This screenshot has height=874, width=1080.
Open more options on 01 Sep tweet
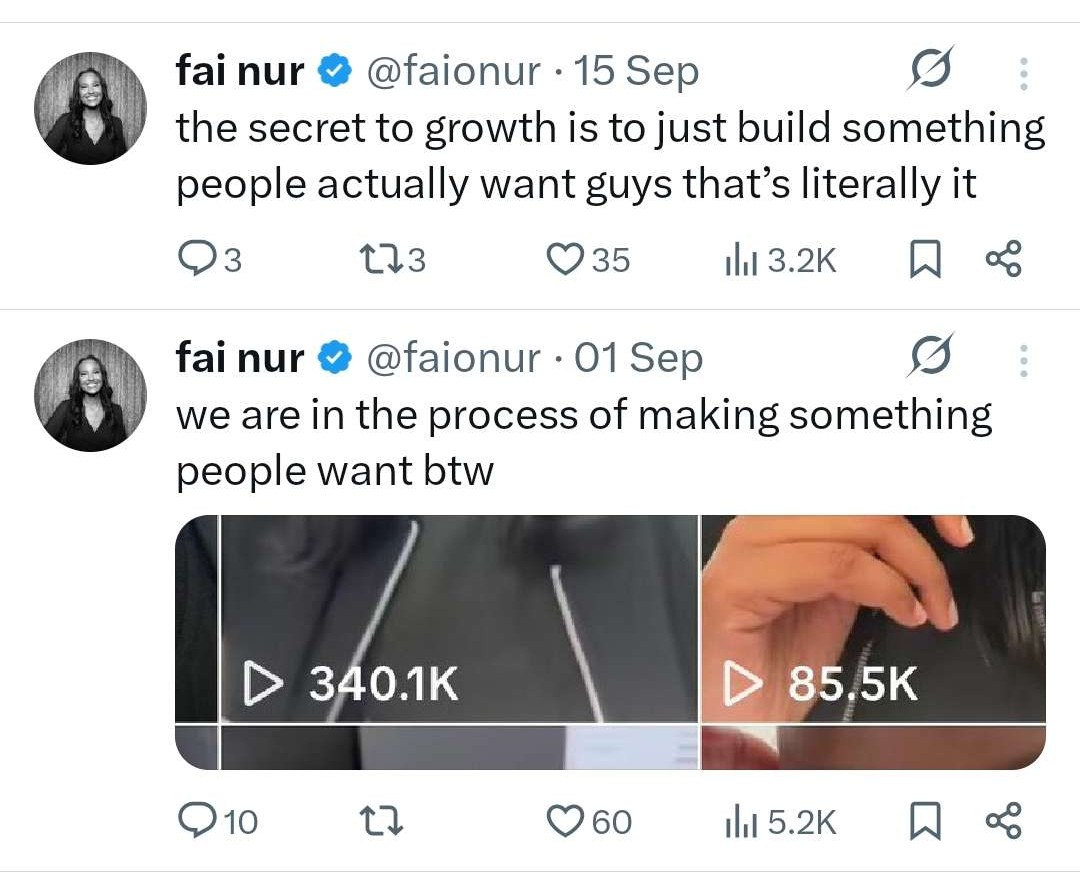tap(1024, 360)
